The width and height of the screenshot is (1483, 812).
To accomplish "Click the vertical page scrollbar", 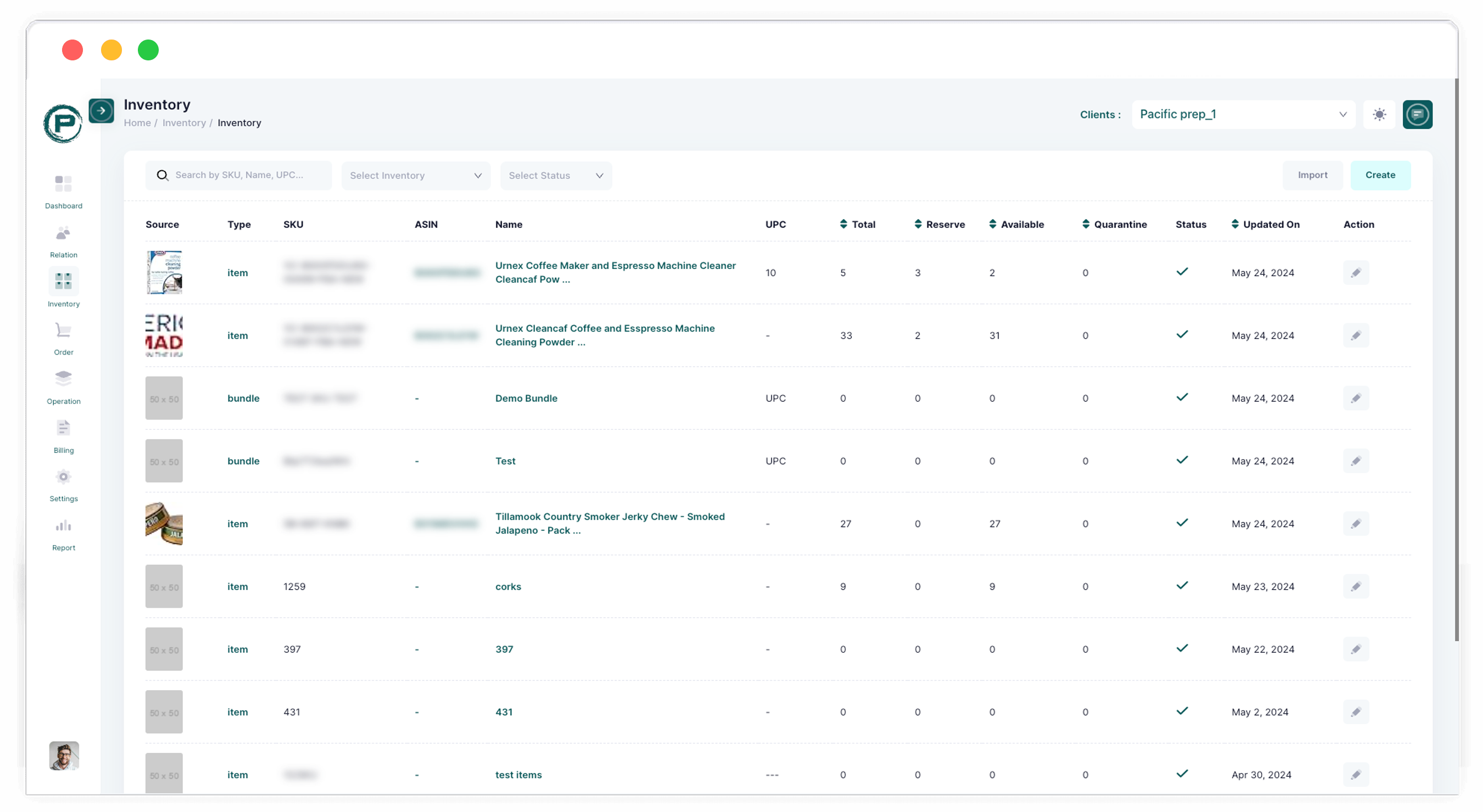I will click(x=1456, y=360).
